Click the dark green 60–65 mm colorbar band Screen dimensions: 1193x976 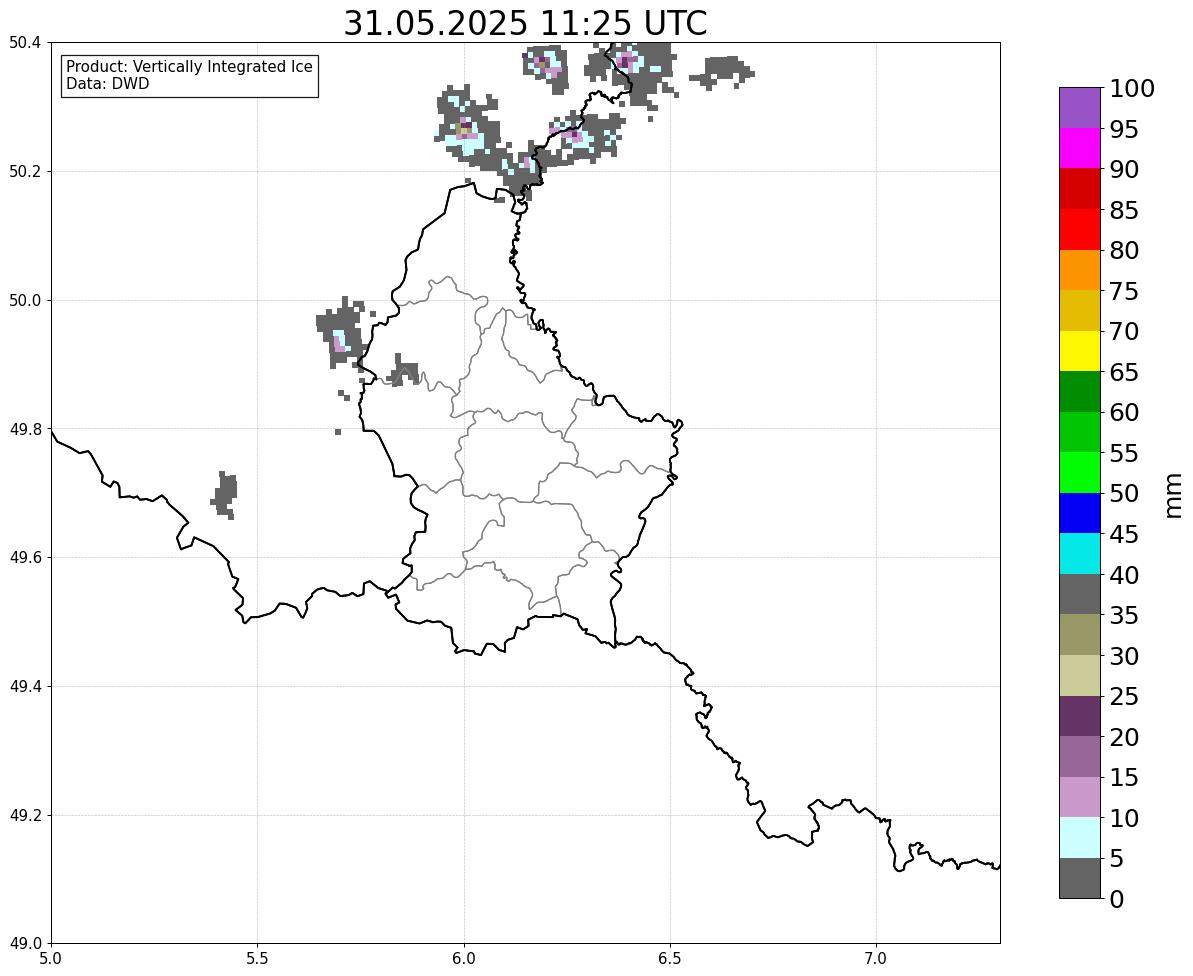click(1080, 392)
